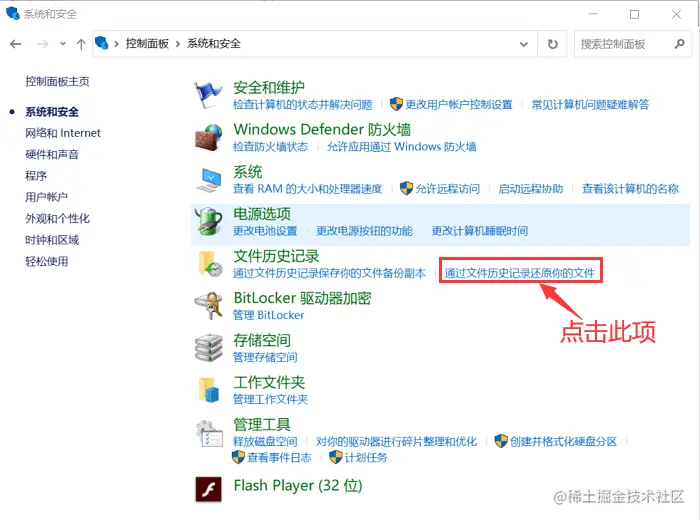The width and height of the screenshot is (700, 520).
Task: Click 查看该计算机的名称 link
Action: (x=630, y=189)
